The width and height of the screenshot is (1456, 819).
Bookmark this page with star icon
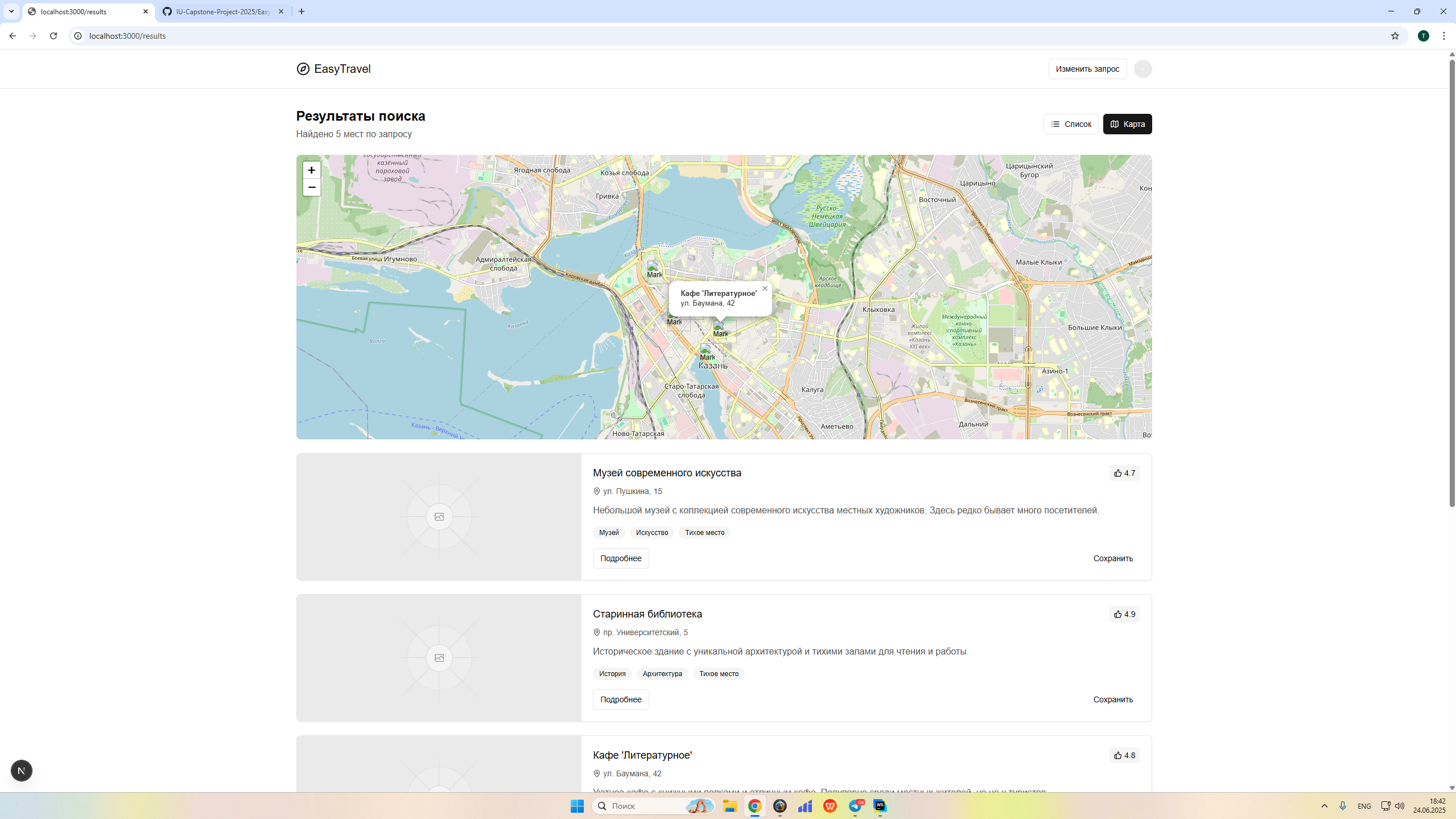pyautogui.click(x=1395, y=36)
